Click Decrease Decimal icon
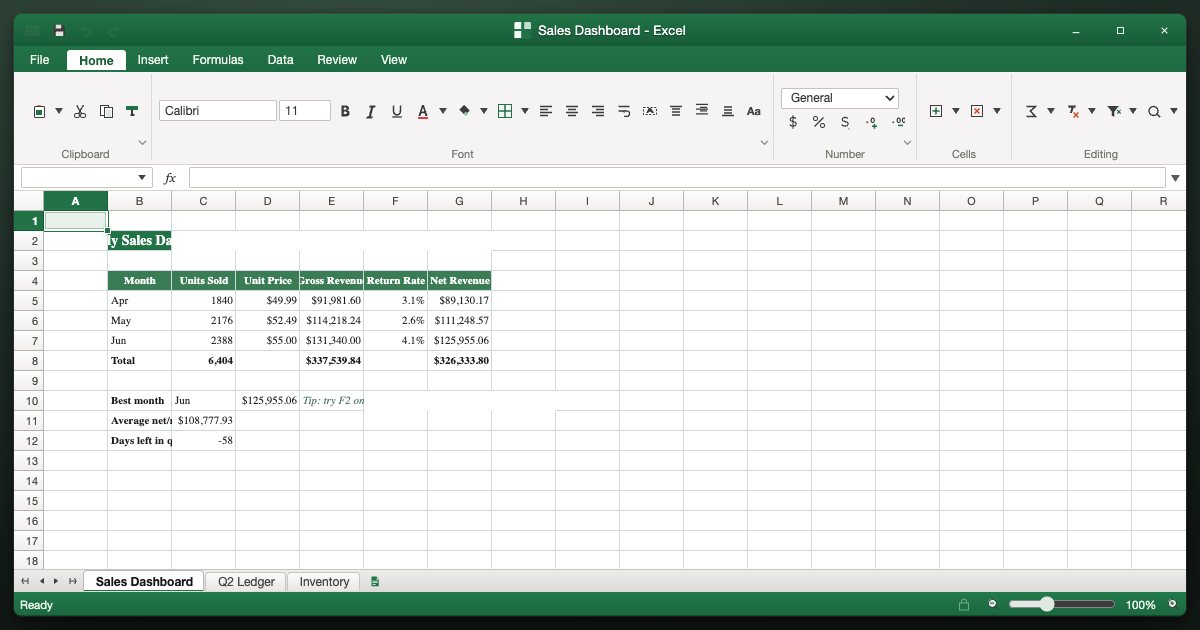1200x630 pixels. click(897, 122)
